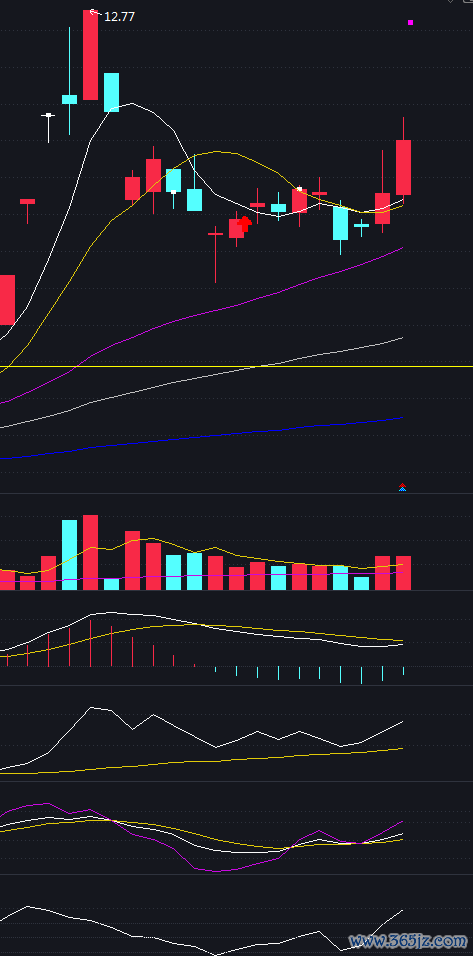Click the latest red candlestick on the right
The height and width of the screenshot is (956, 473).
pyautogui.click(x=404, y=167)
